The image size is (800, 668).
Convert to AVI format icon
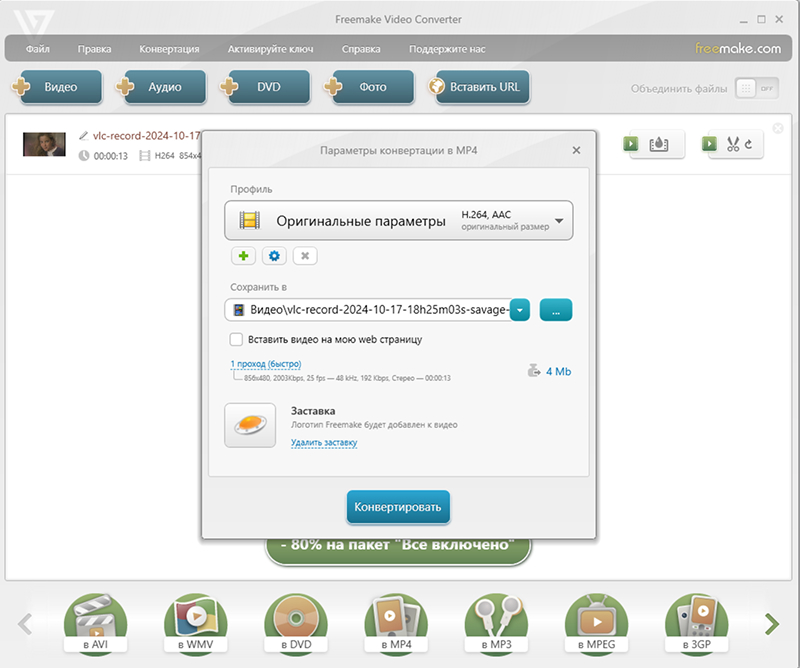pyautogui.click(x=95, y=623)
